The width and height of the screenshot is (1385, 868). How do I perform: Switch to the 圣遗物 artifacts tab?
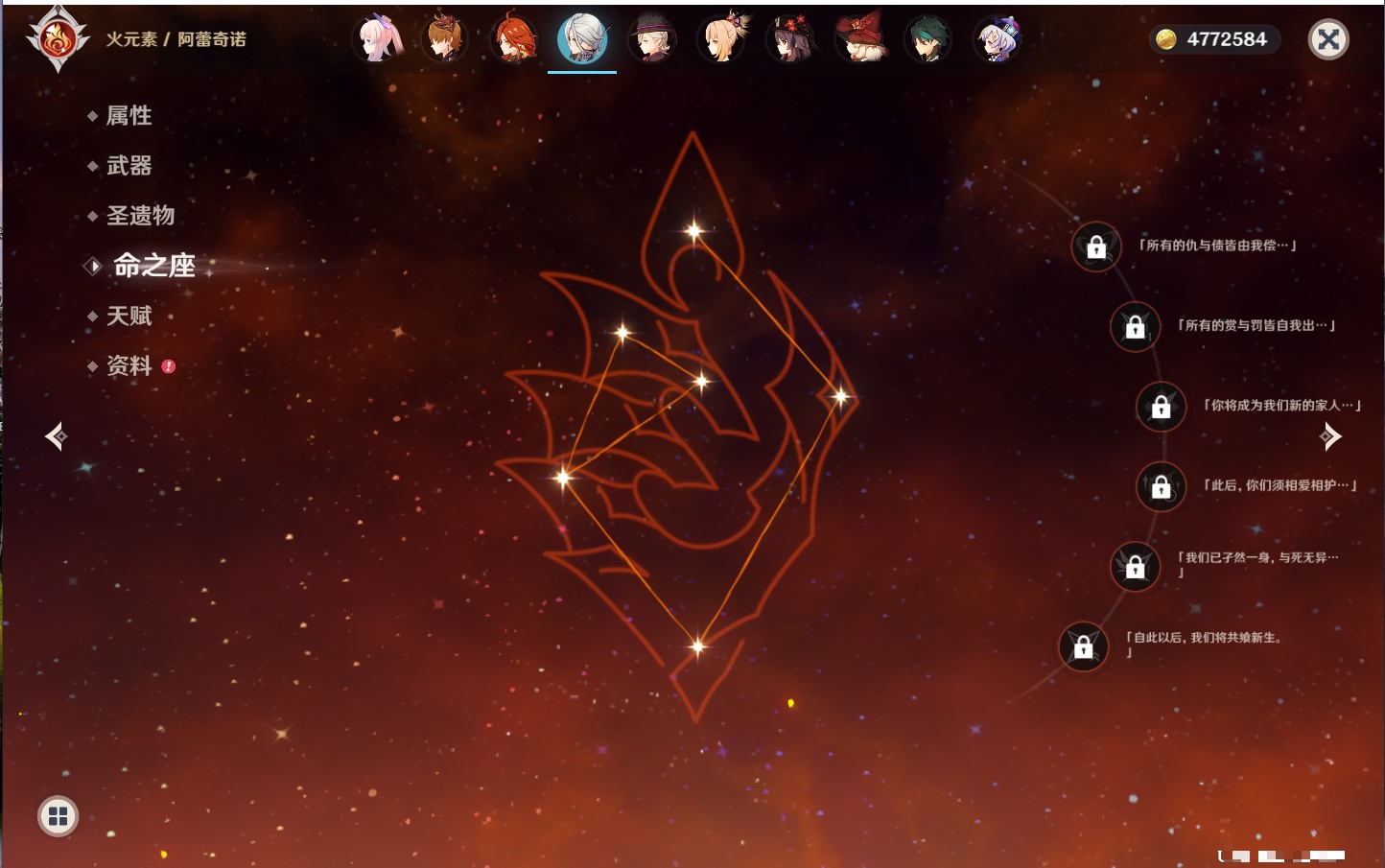[140, 216]
